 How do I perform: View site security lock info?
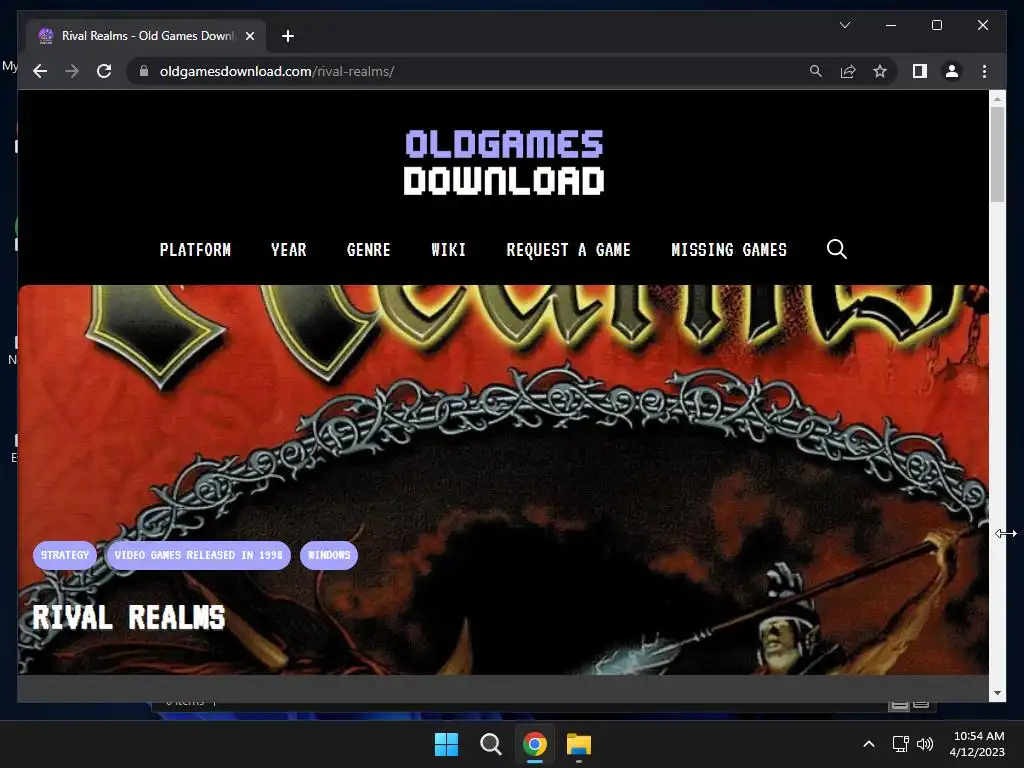[144, 71]
